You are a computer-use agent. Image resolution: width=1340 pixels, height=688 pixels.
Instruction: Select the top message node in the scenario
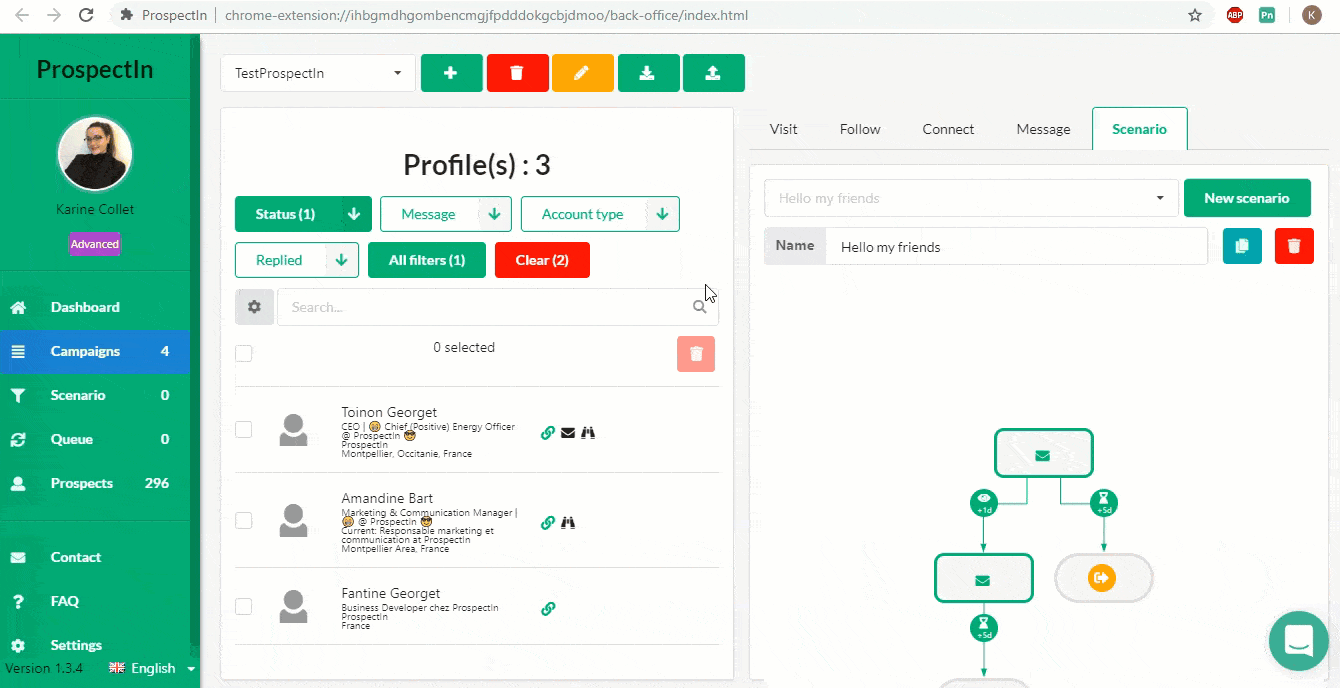pos(1043,453)
